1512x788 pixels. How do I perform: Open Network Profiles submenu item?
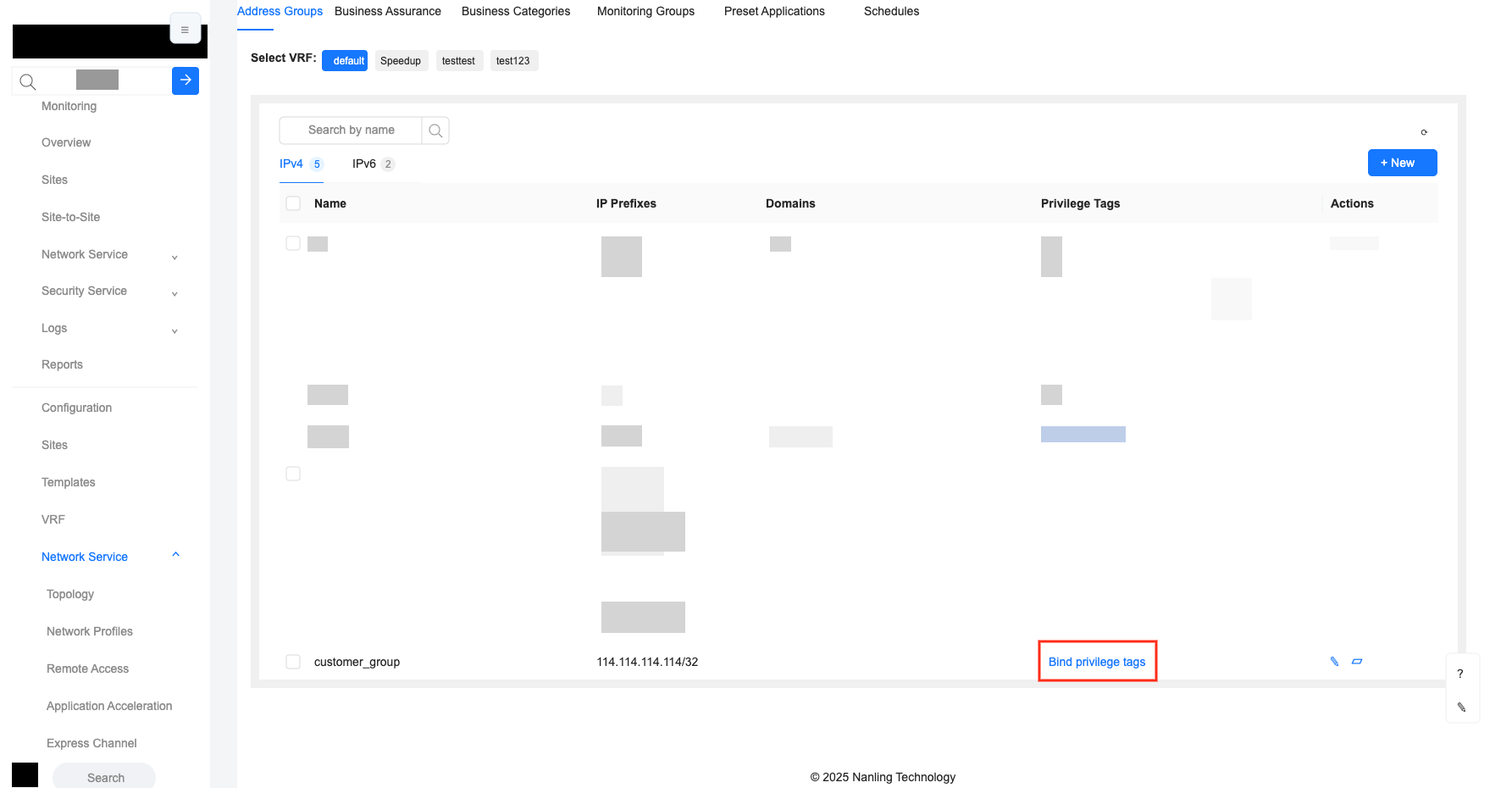coord(90,631)
